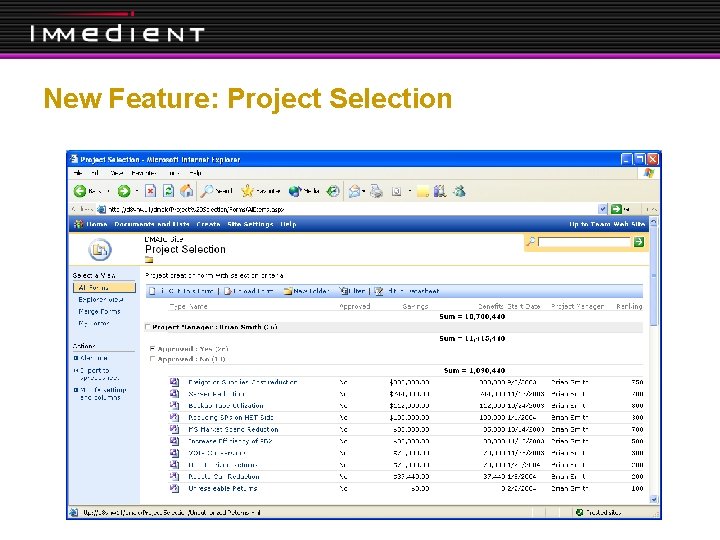Select the All Forms view

pyautogui.click(x=104, y=287)
